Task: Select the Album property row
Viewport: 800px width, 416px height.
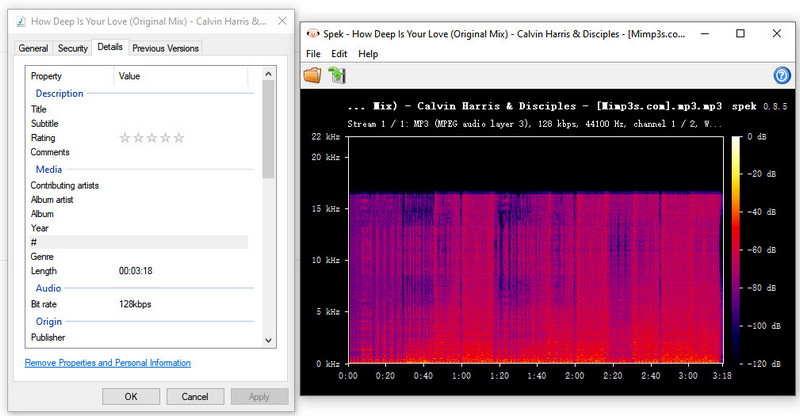Action: pyautogui.click(x=139, y=214)
